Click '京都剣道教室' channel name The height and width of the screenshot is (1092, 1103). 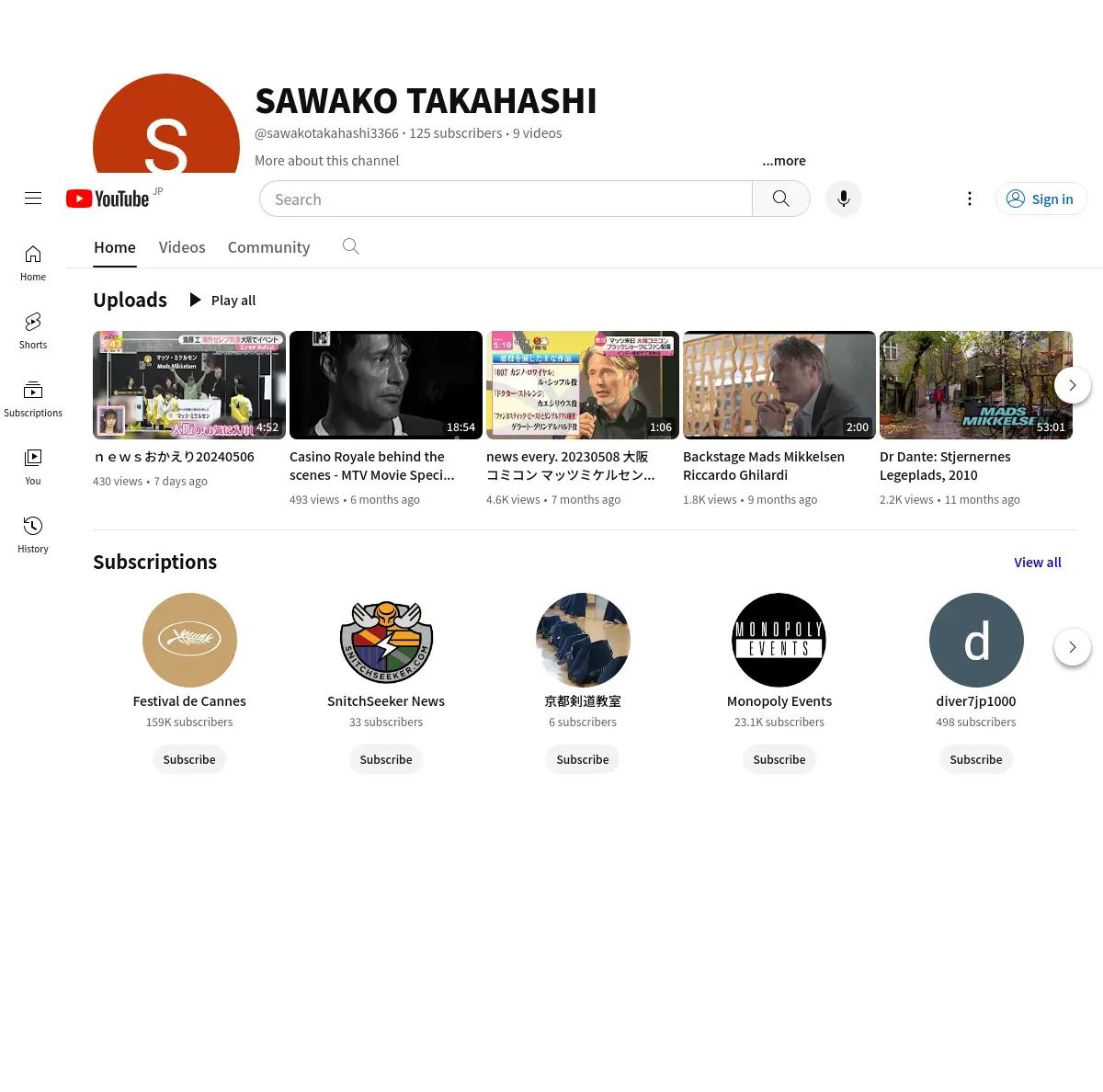point(583,701)
